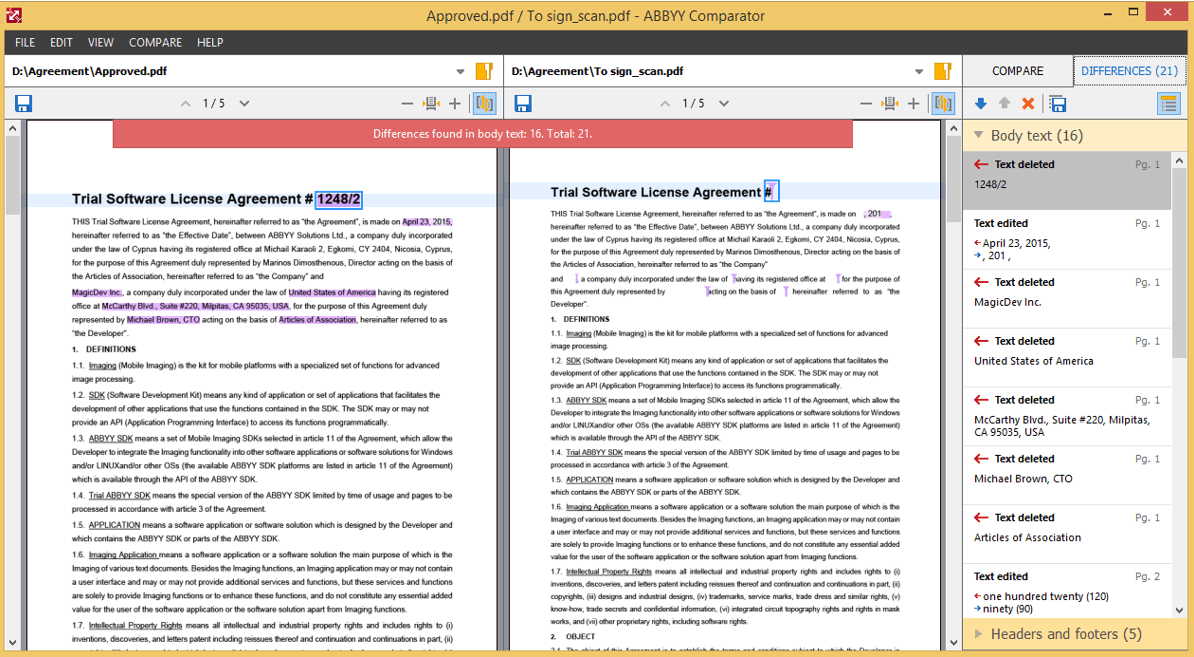The image size is (1194, 657).
Task: Zoom in on the left document
Action: pos(455,104)
